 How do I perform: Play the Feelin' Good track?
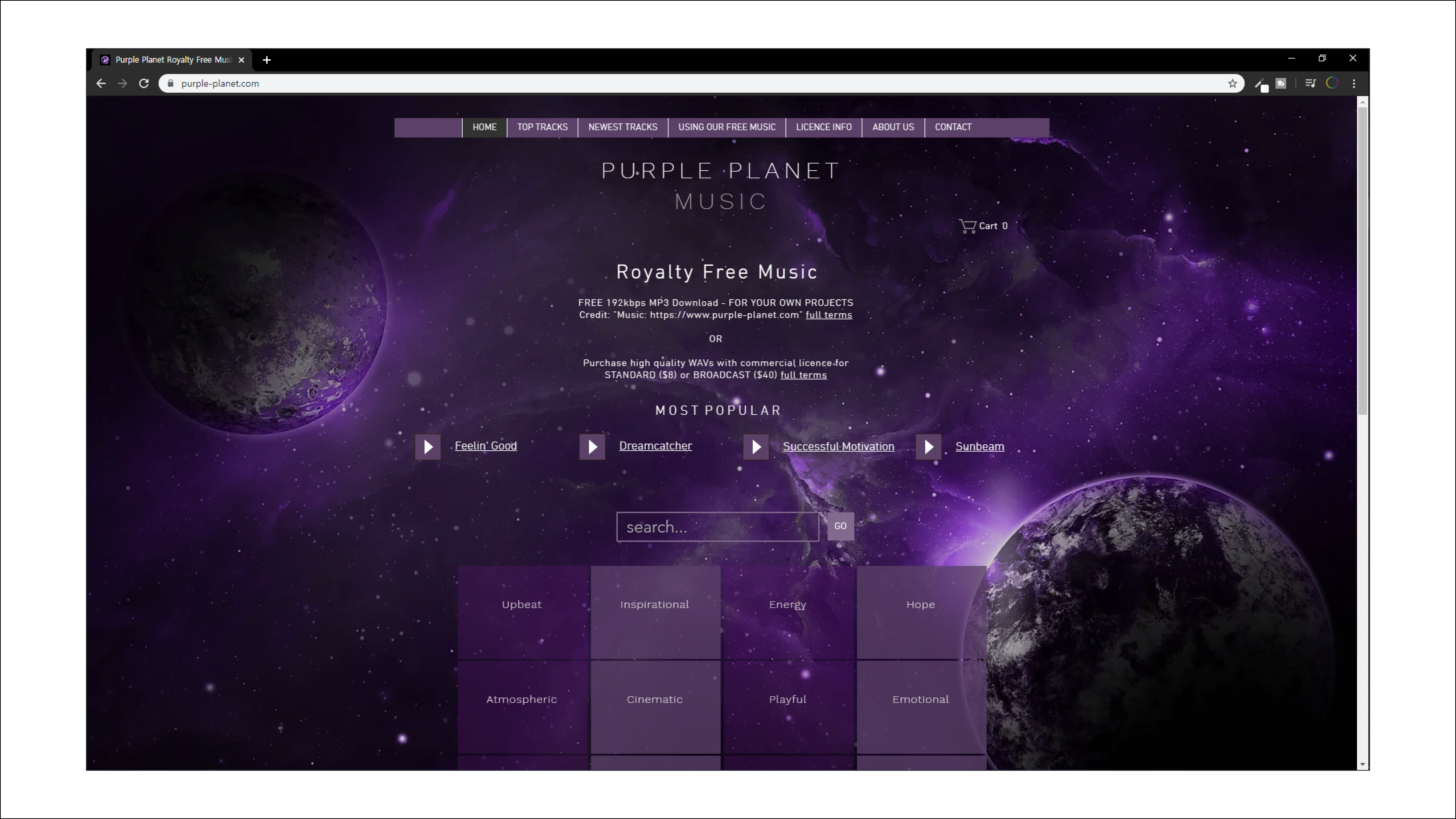coord(428,447)
